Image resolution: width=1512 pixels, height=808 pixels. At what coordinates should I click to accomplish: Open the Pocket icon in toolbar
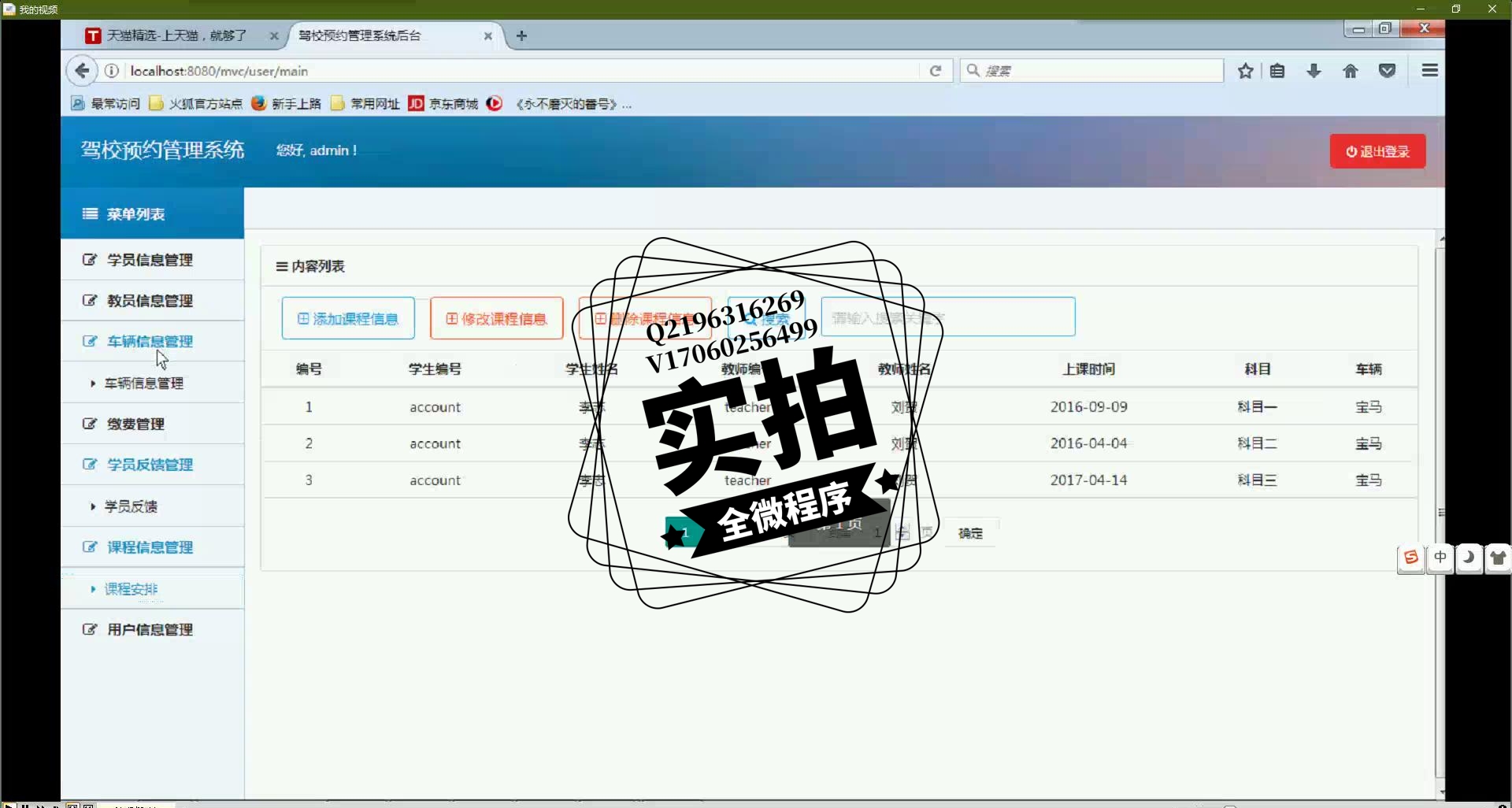pos(1388,71)
